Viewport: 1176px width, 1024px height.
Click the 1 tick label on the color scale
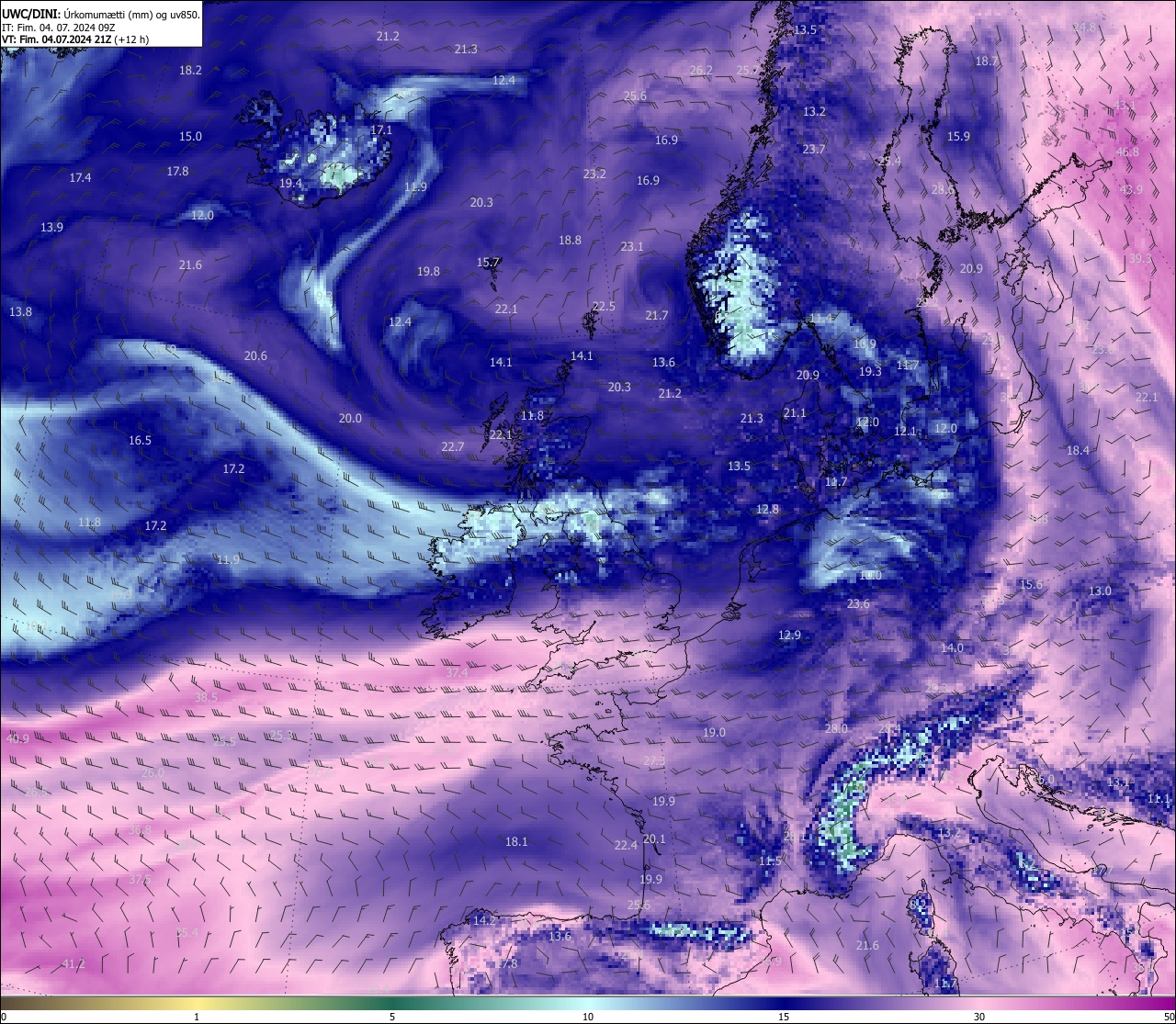click(197, 1017)
